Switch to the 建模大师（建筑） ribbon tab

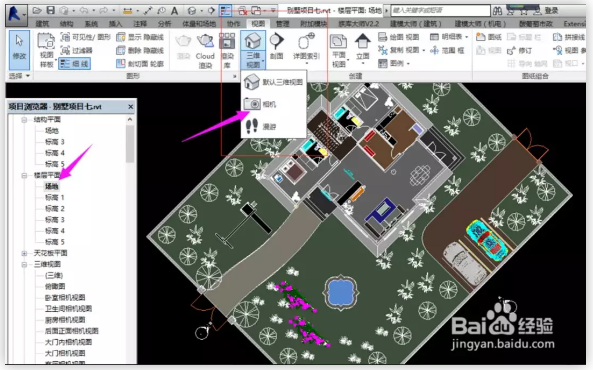tap(416, 24)
